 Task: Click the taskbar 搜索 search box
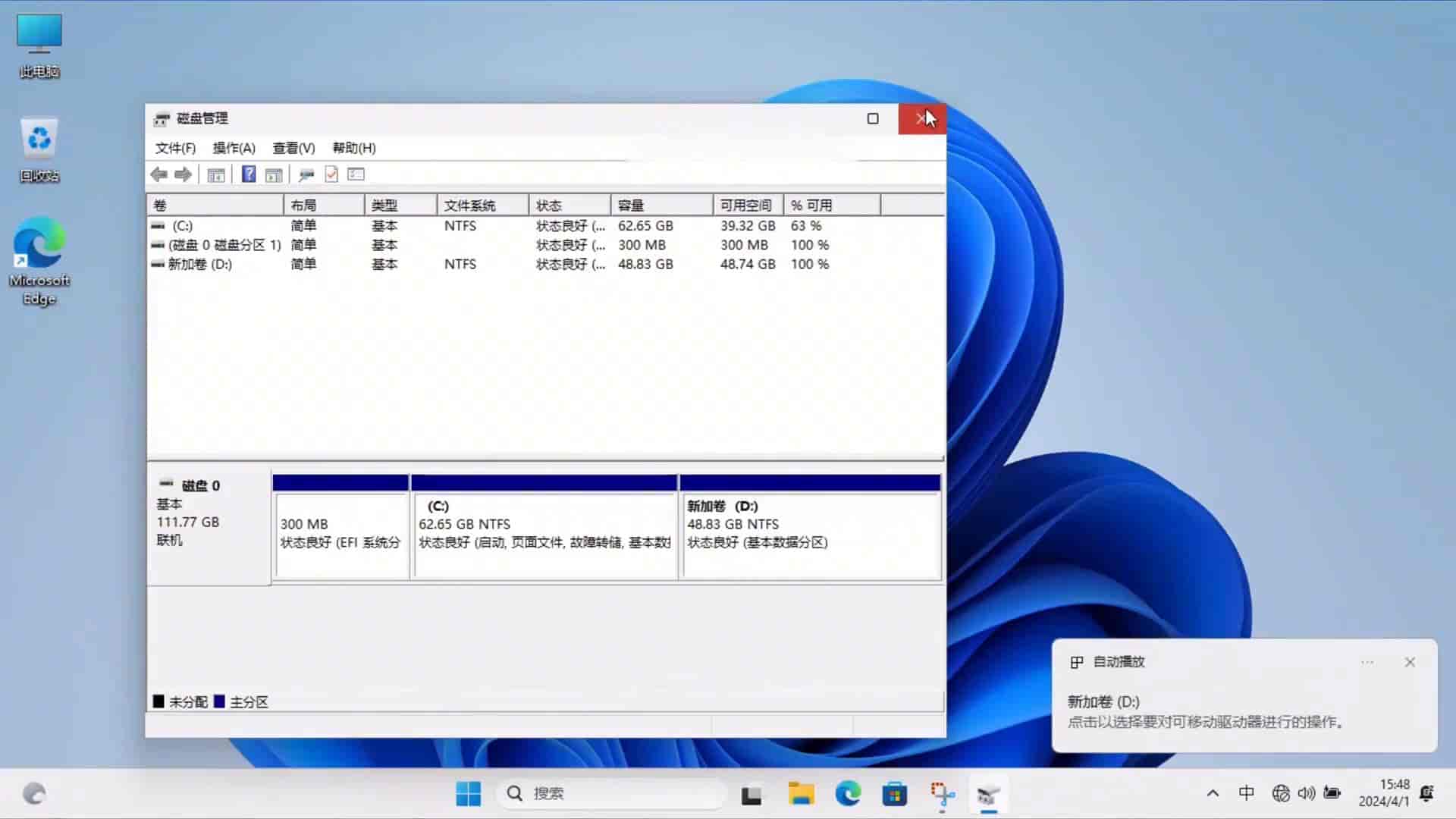[x=611, y=793]
